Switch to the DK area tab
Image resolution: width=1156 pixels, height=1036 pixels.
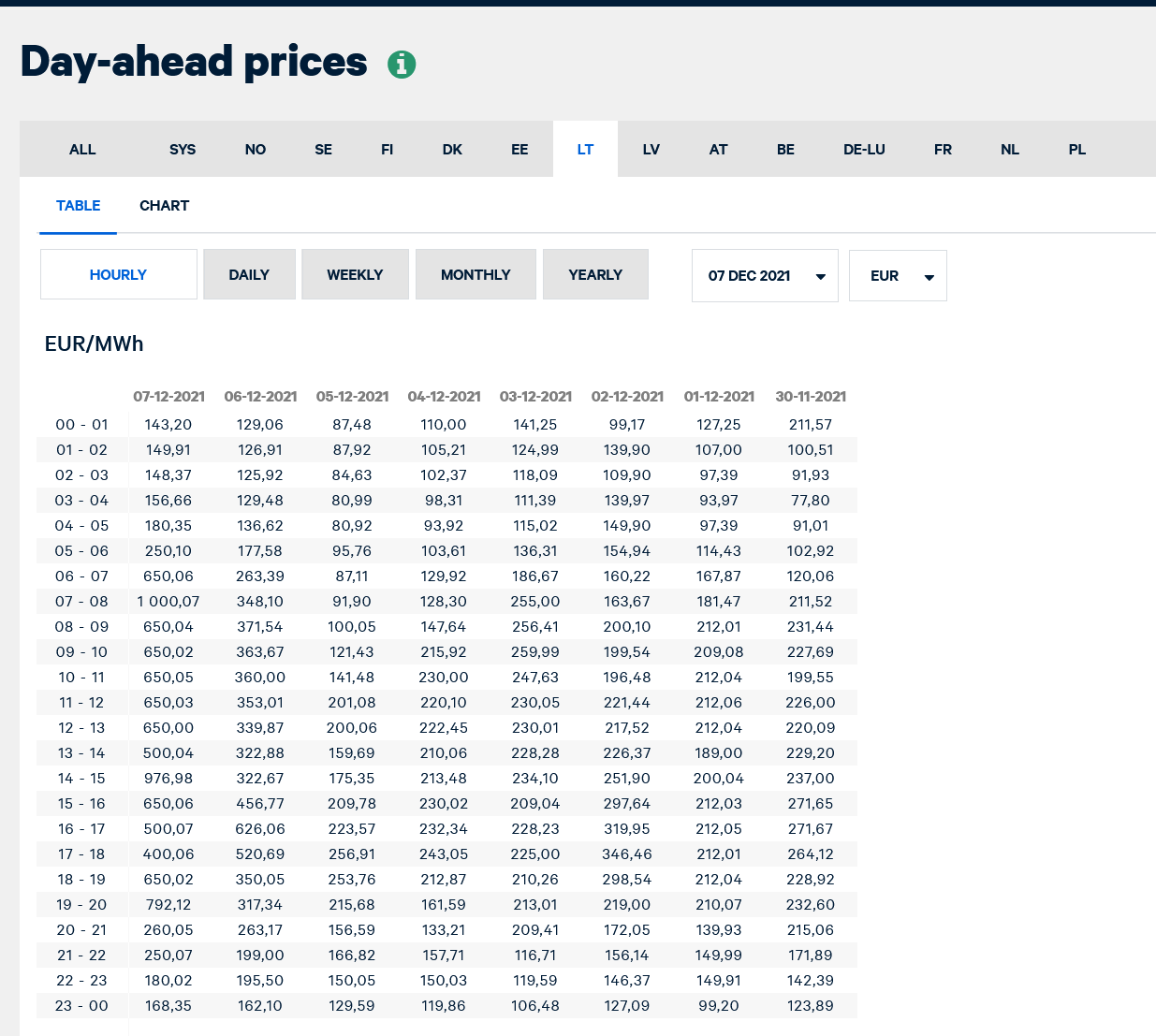point(452,150)
